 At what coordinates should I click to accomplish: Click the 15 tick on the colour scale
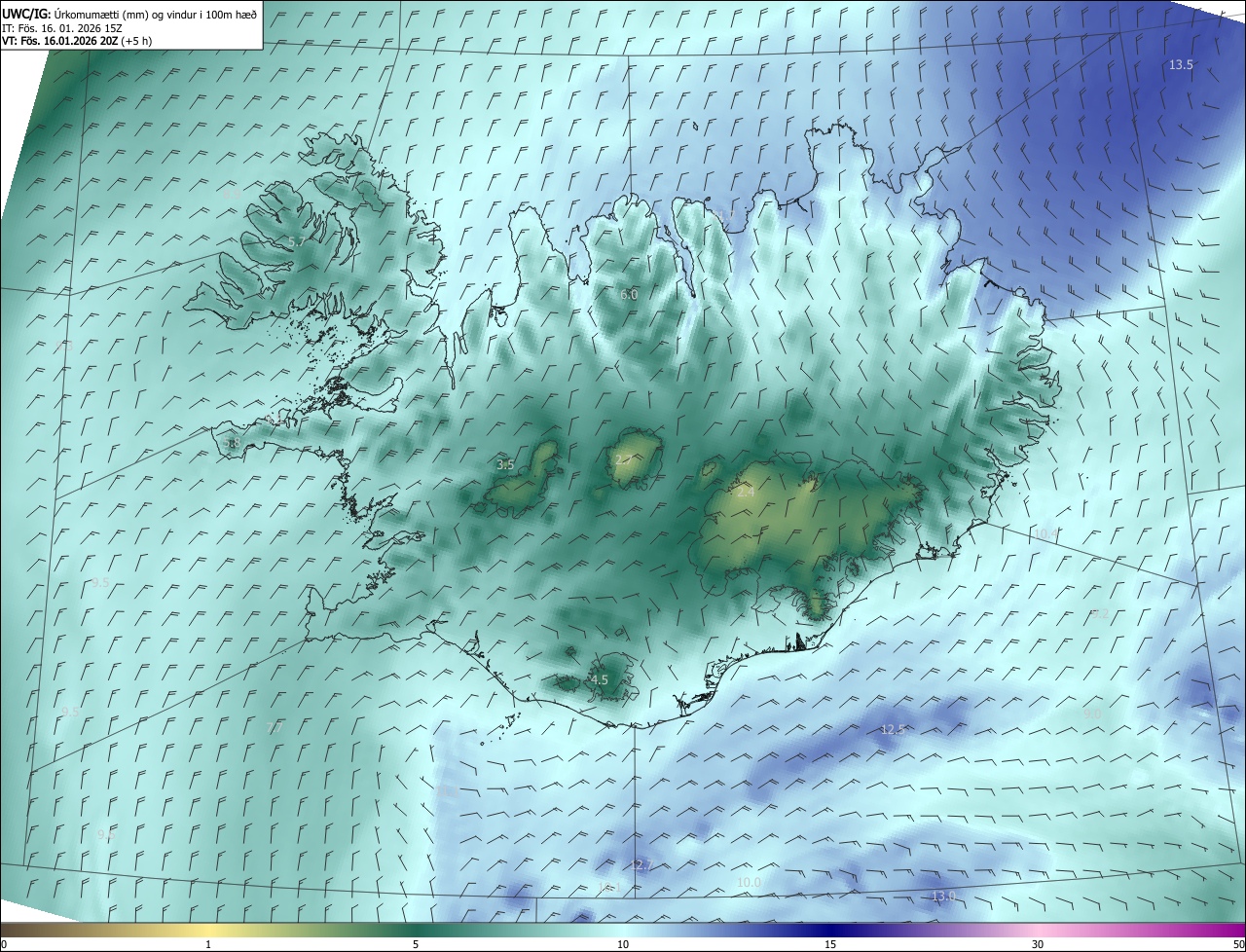[x=830, y=944]
